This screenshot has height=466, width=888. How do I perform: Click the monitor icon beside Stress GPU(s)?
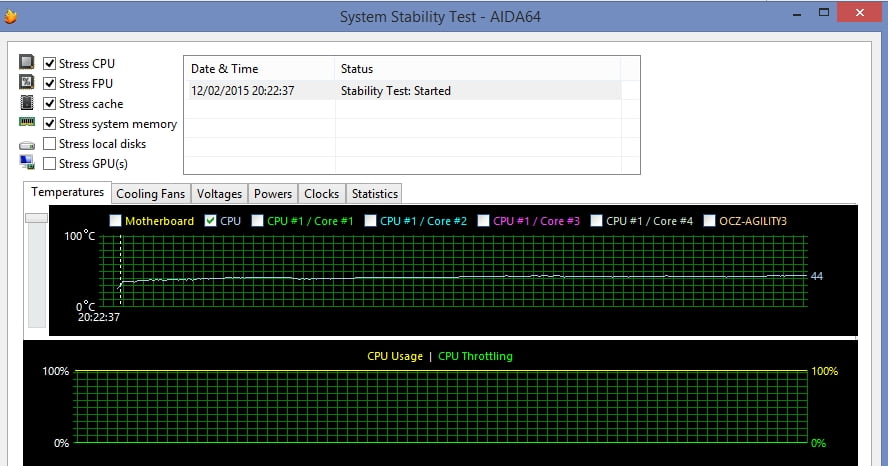pos(27,163)
